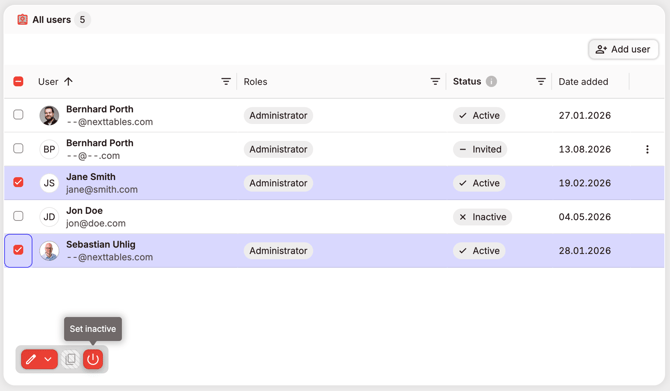Click the duplicate copy icon in the action bar
Viewport: 670px width, 391px height.
71,359
